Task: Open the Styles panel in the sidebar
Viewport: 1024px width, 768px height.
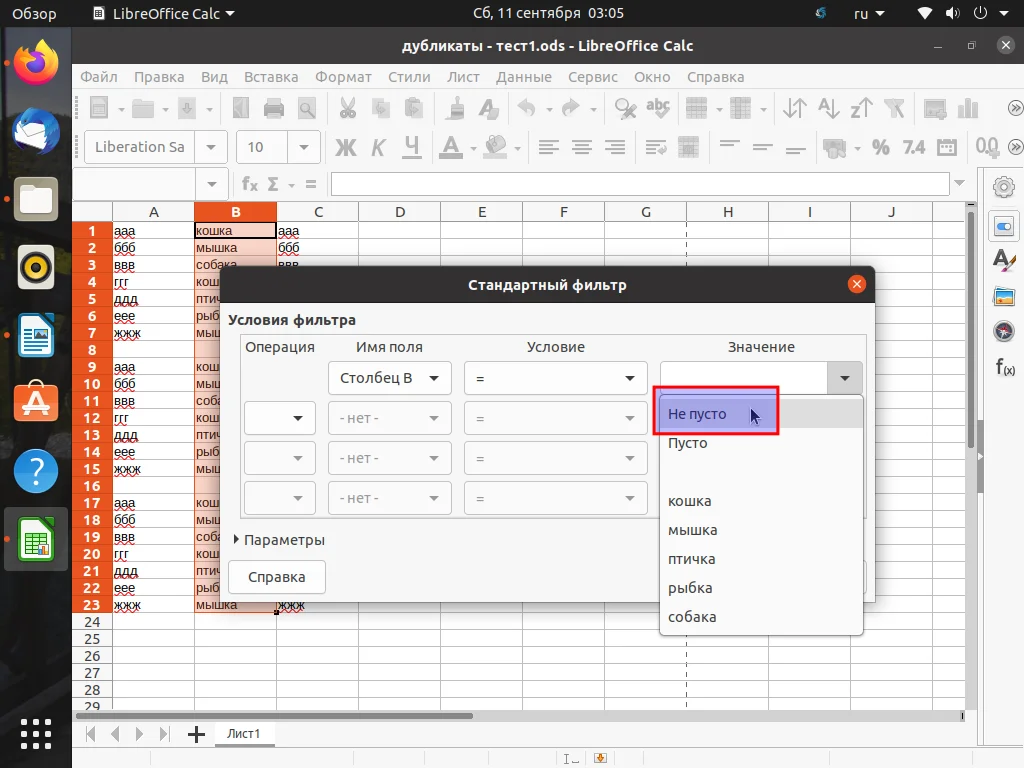Action: point(1003,261)
